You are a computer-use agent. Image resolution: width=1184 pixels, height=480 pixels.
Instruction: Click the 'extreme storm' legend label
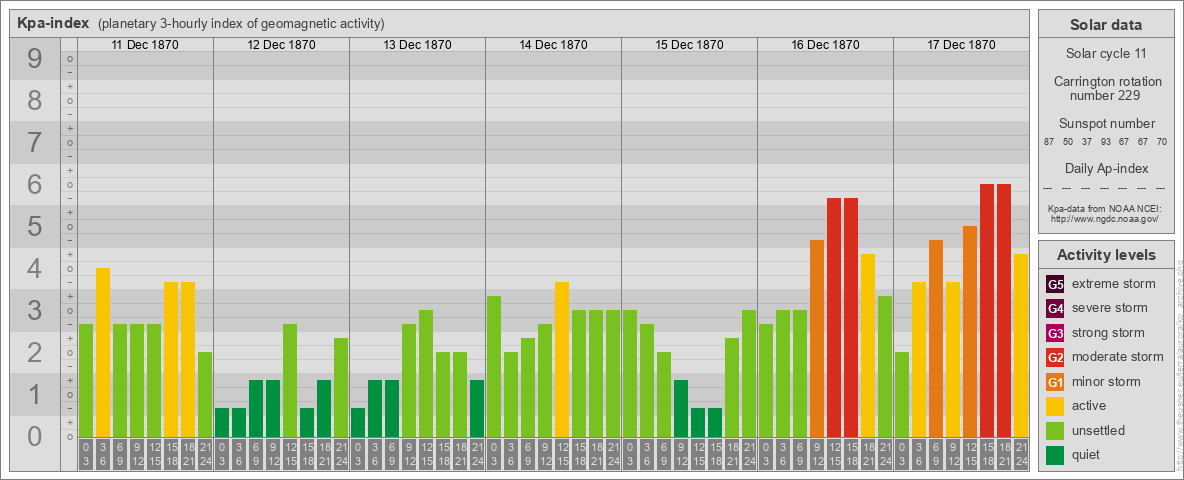1114,284
